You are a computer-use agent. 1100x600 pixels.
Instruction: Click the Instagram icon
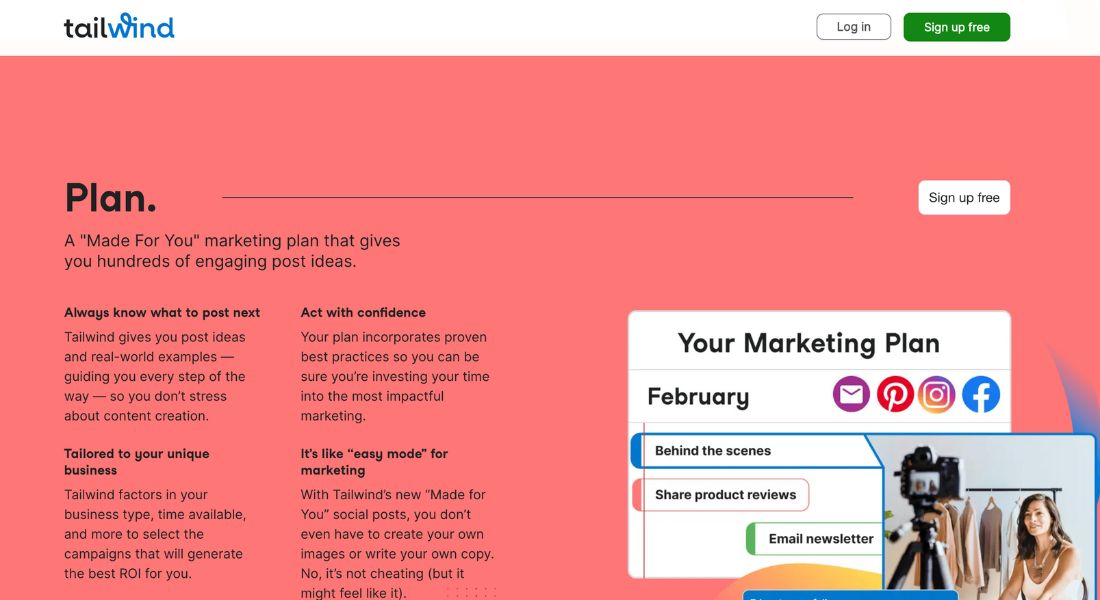[937, 394]
